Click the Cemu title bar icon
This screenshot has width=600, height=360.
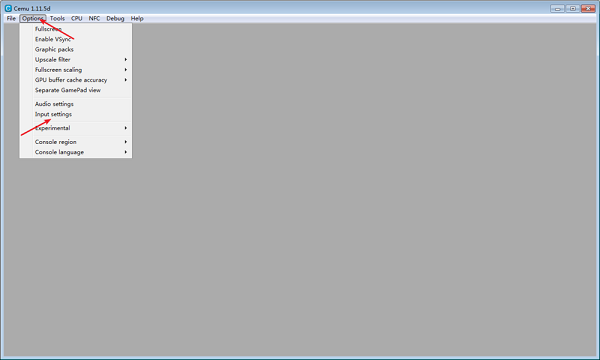(x=8, y=8)
